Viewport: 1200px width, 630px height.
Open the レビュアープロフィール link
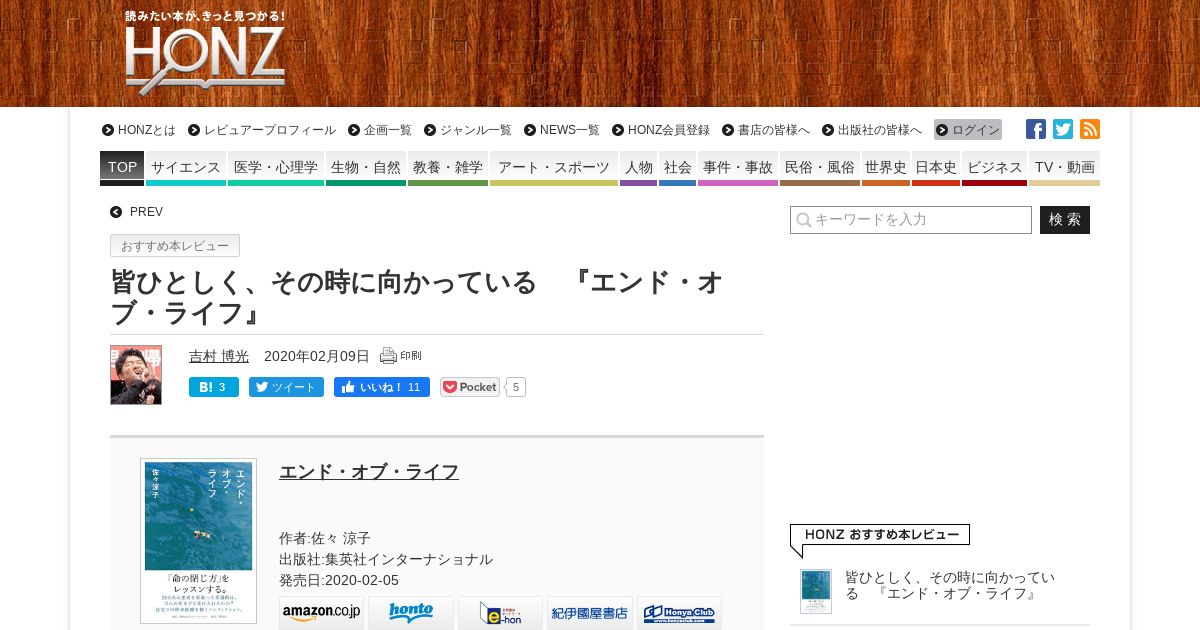tap(262, 130)
